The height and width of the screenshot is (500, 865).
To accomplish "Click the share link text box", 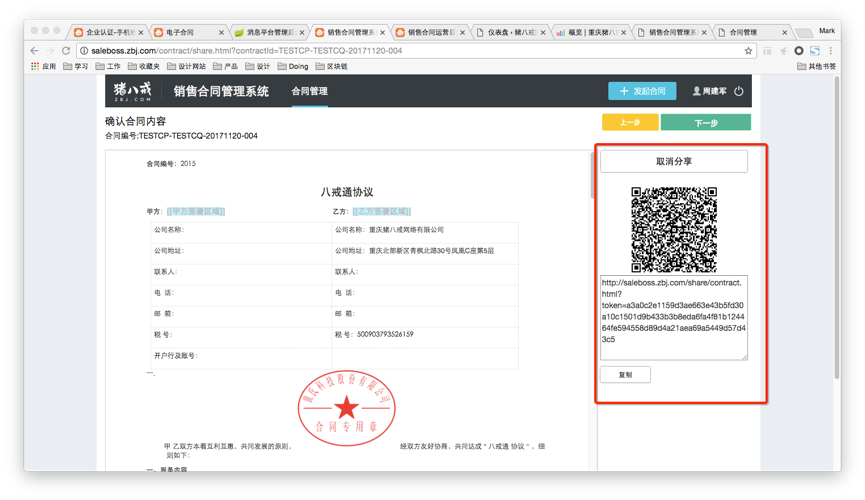I will pos(674,318).
